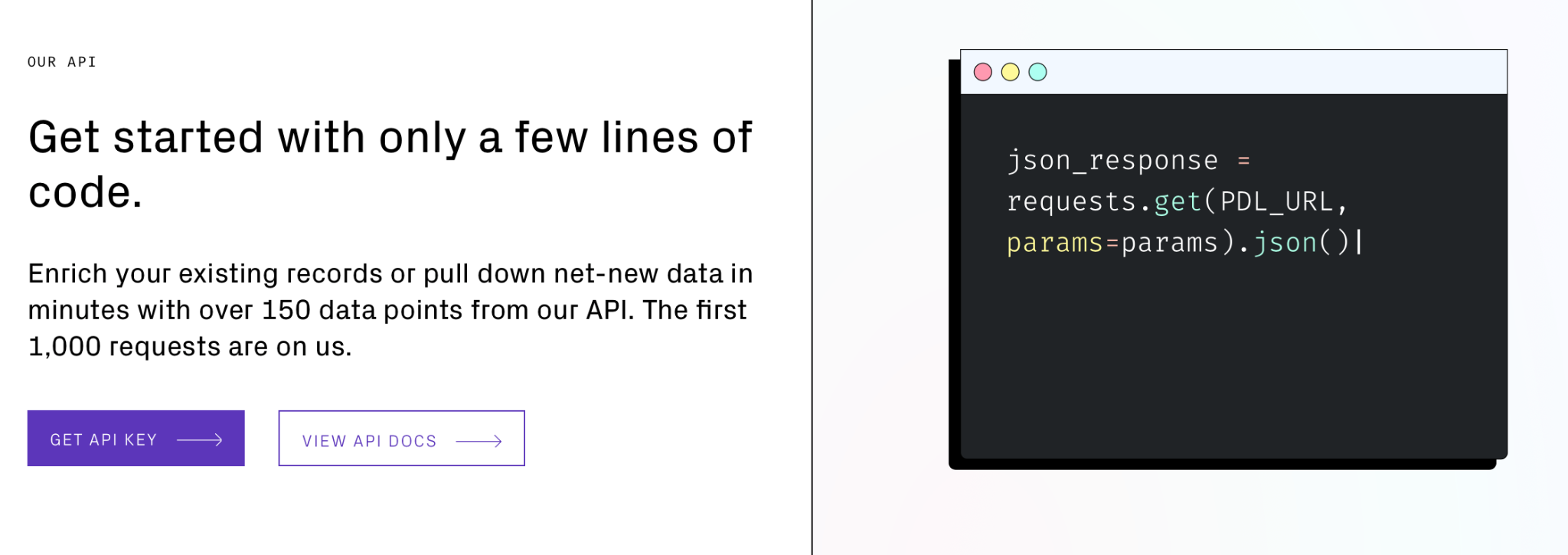Click the GET API KEY button
The height and width of the screenshot is (555, 1568).
[x=136, y=438]
